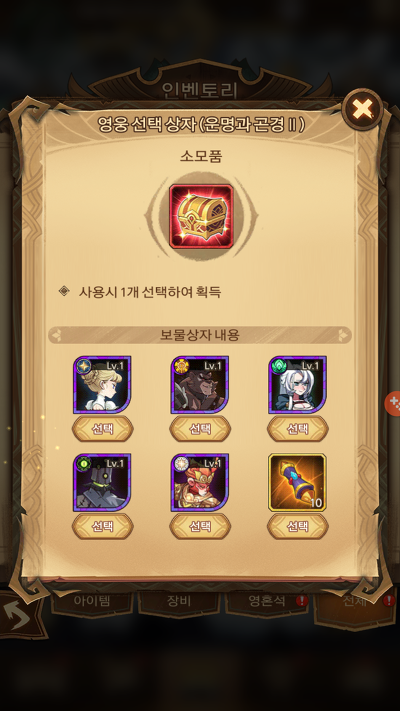Click the red floating button on right edge
Screen dimensions: 400x711
(393, 403)
